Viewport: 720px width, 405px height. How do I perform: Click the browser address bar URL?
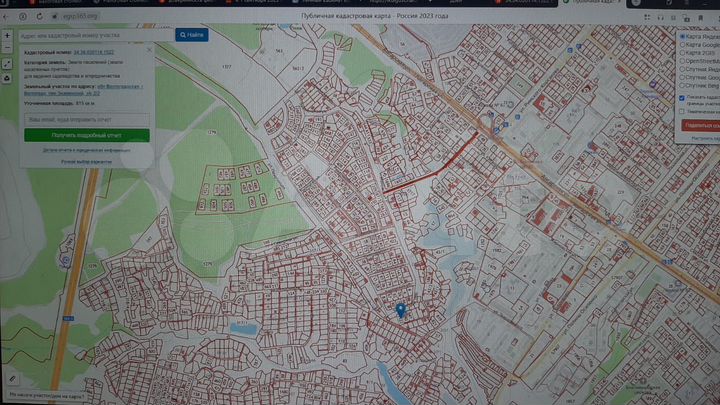(80, 17)
